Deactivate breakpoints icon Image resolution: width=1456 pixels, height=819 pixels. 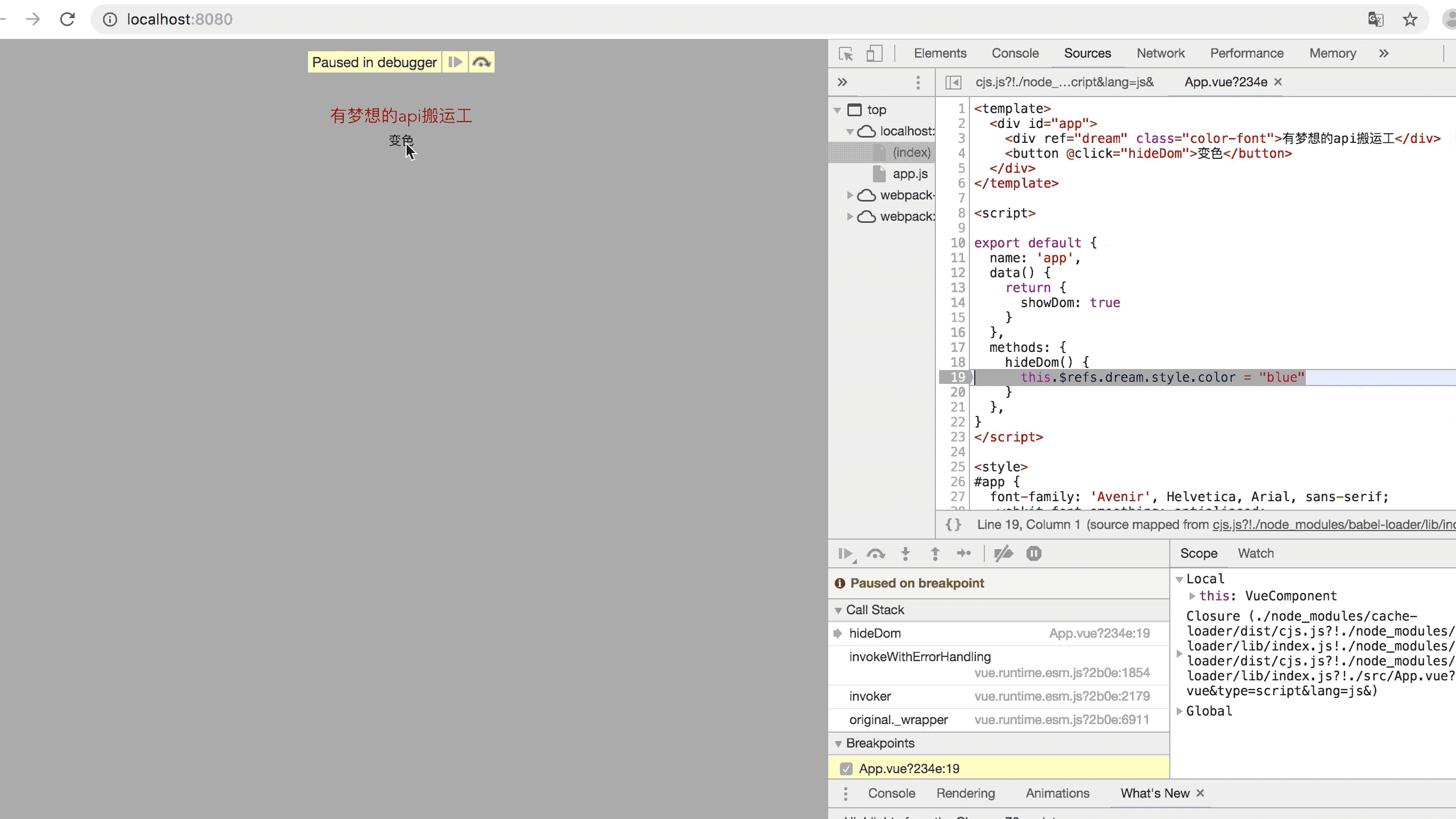(1003, 553)
